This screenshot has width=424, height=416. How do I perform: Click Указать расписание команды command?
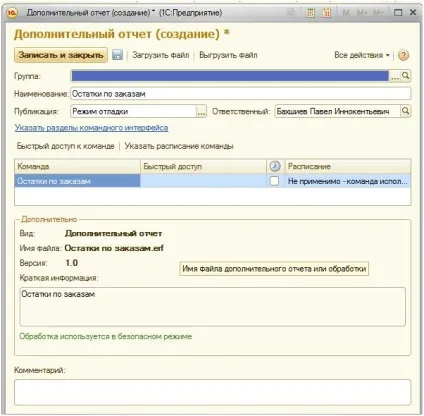pyautogui.click(x=179, y=146)
